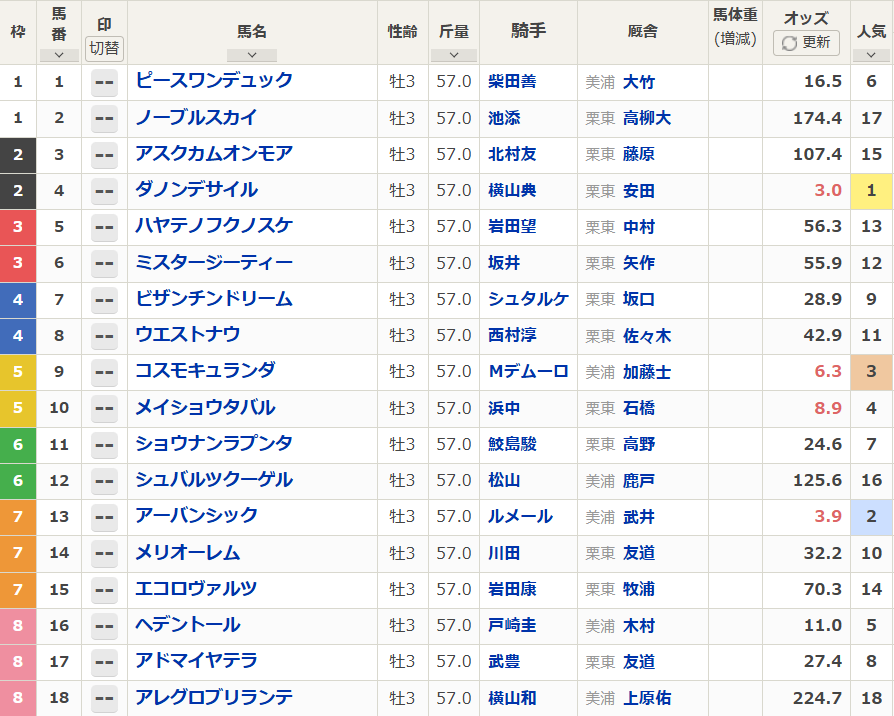Open horse page for ショウナンラプンタ
Viewport: 894px width, 716px height.
pyautogui.click(x=214, y=443)
